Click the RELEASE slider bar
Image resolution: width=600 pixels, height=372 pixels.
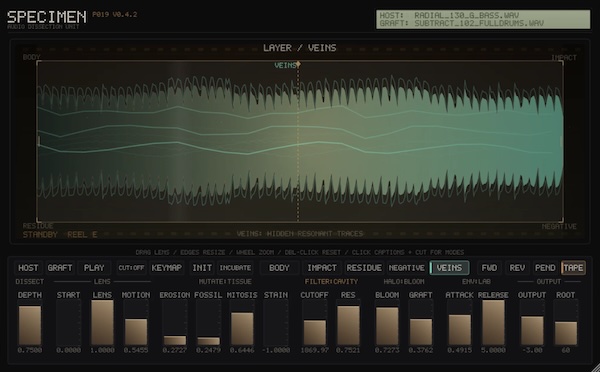click(493, 323)
